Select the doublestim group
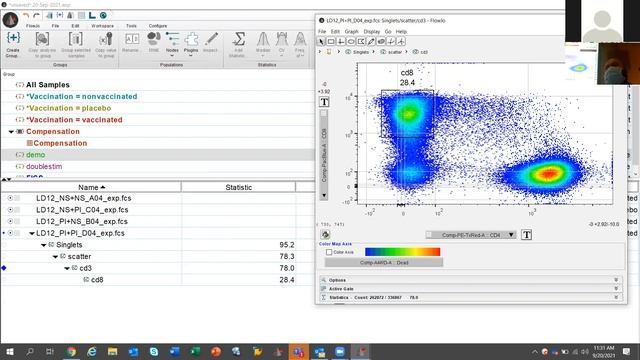640x360 pixels. click(44, 167)
